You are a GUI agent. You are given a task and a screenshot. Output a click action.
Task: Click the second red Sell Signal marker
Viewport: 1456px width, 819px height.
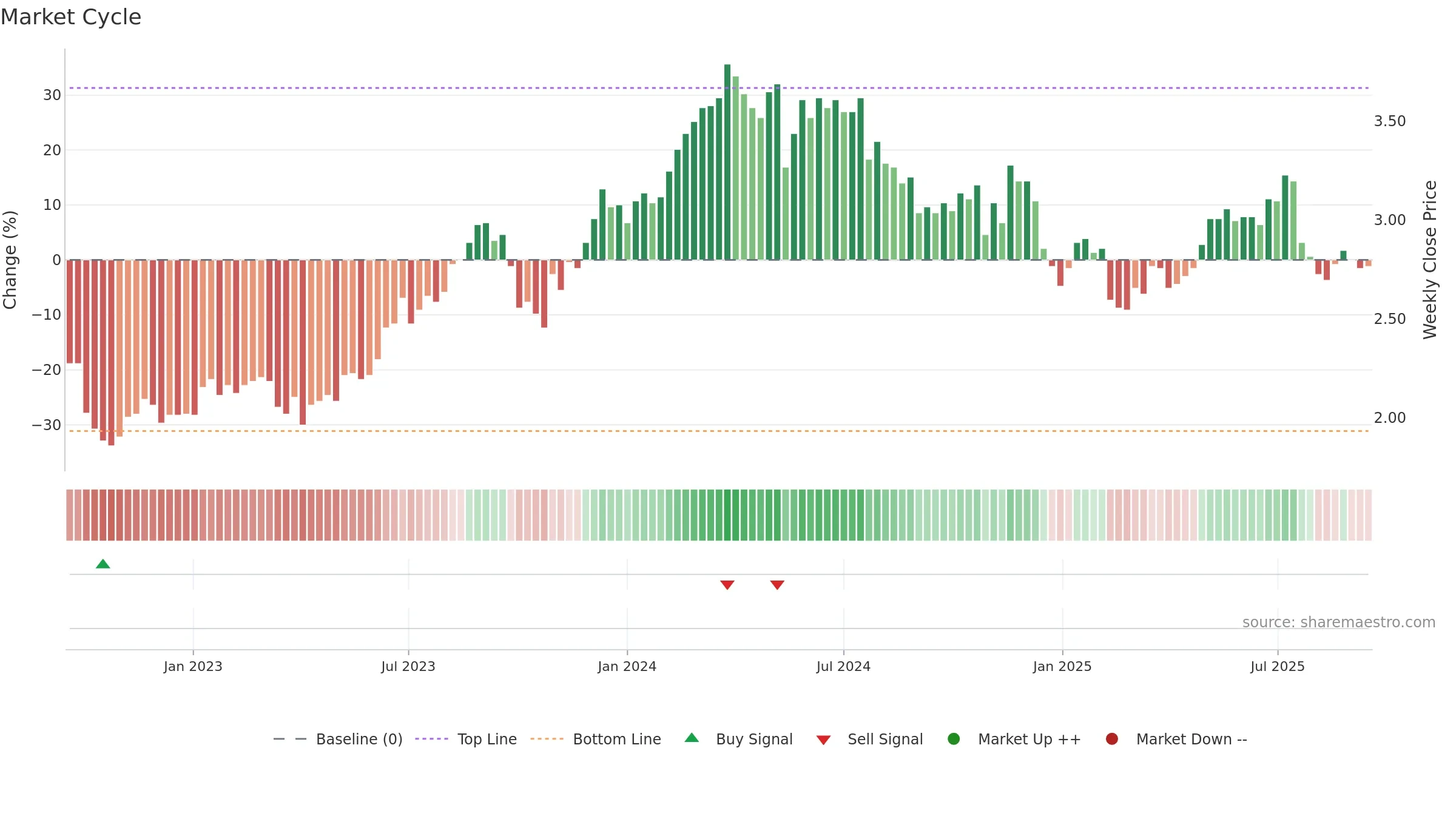pos(777,585)
